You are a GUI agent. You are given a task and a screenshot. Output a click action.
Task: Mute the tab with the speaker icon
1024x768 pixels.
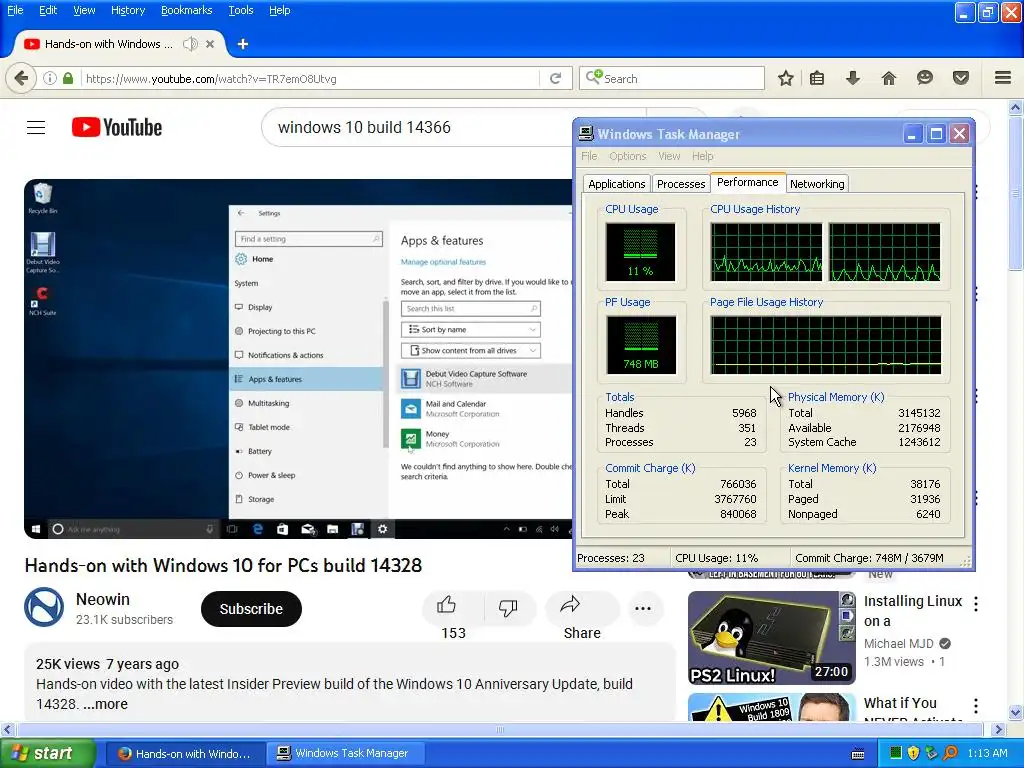point(190,44)
